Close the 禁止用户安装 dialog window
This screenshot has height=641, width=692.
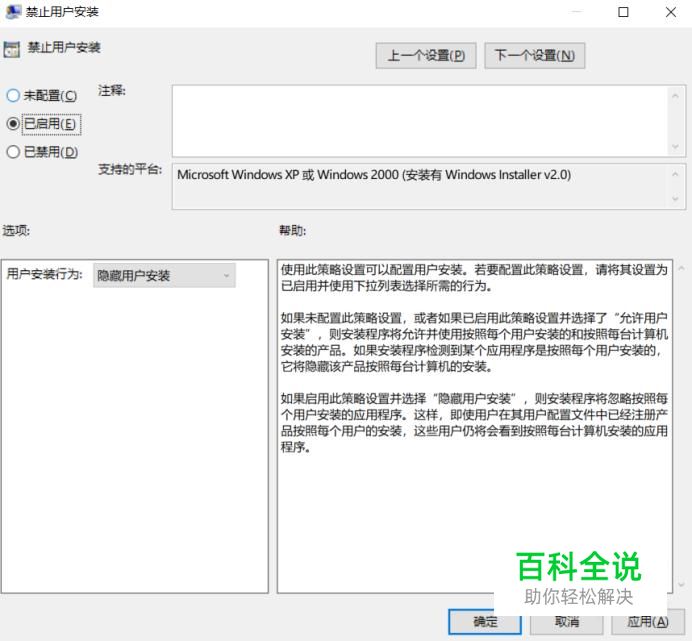tap(671, 12)
